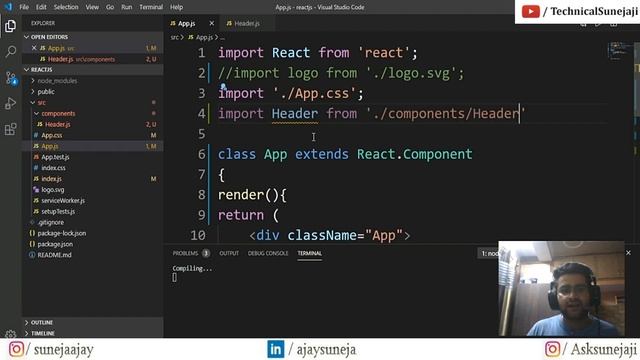640x360 pixels.
Task: Open the Run menu
Action: point(127,7)
